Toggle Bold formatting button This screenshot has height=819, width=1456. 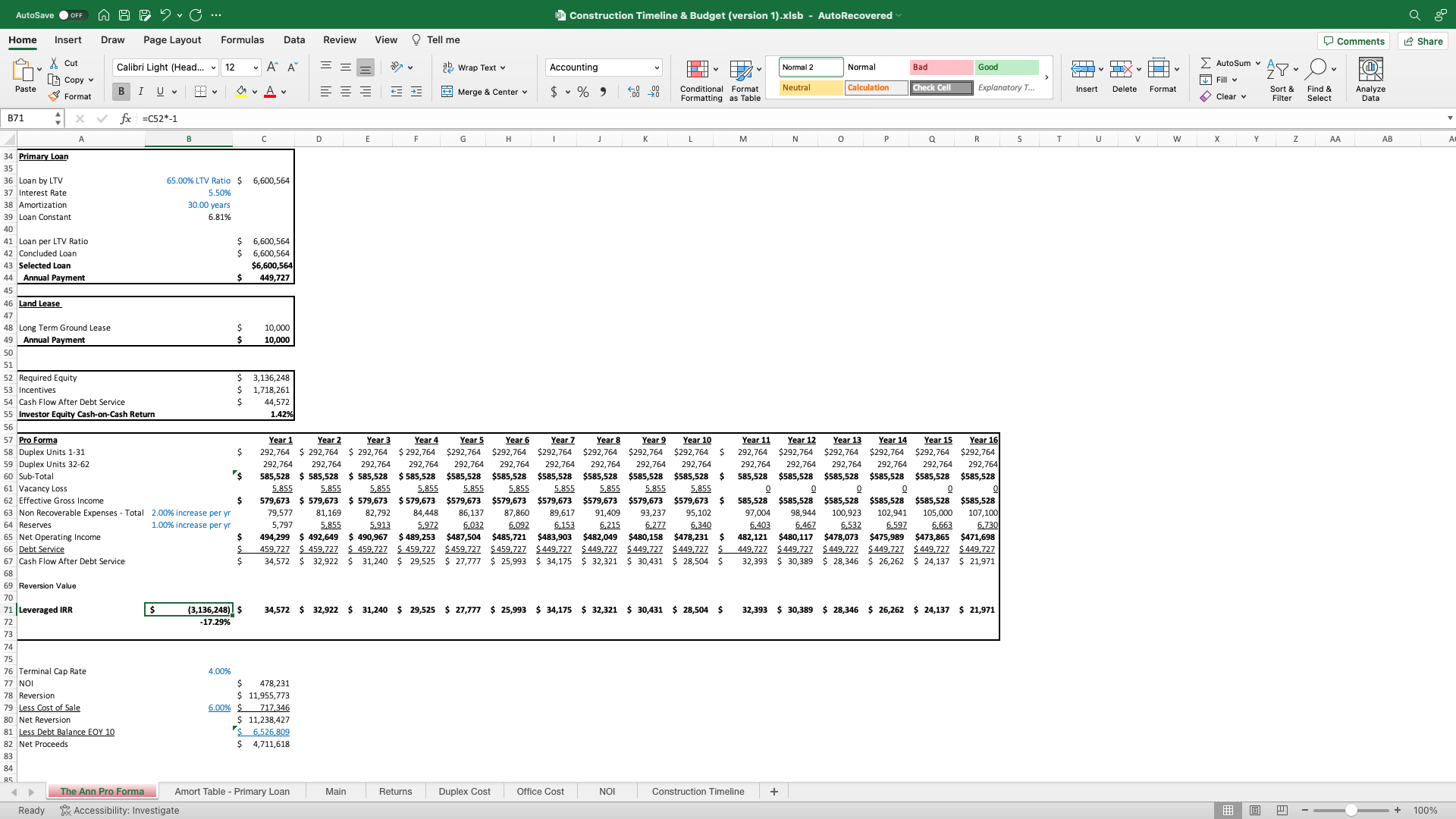(x=121, y=92)
